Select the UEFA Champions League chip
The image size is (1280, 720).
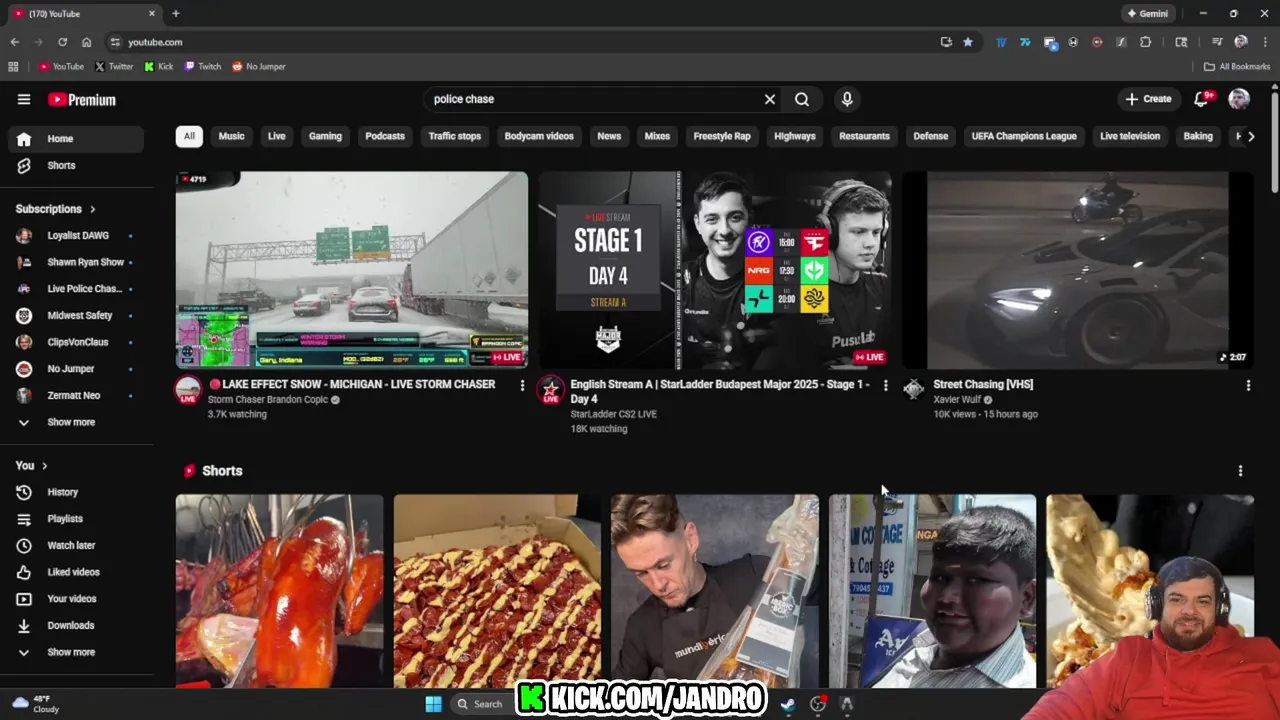(1024, 136)
